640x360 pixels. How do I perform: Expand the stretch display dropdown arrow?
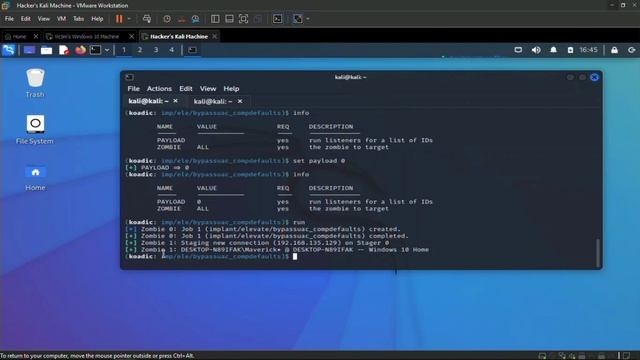(308, 19)
